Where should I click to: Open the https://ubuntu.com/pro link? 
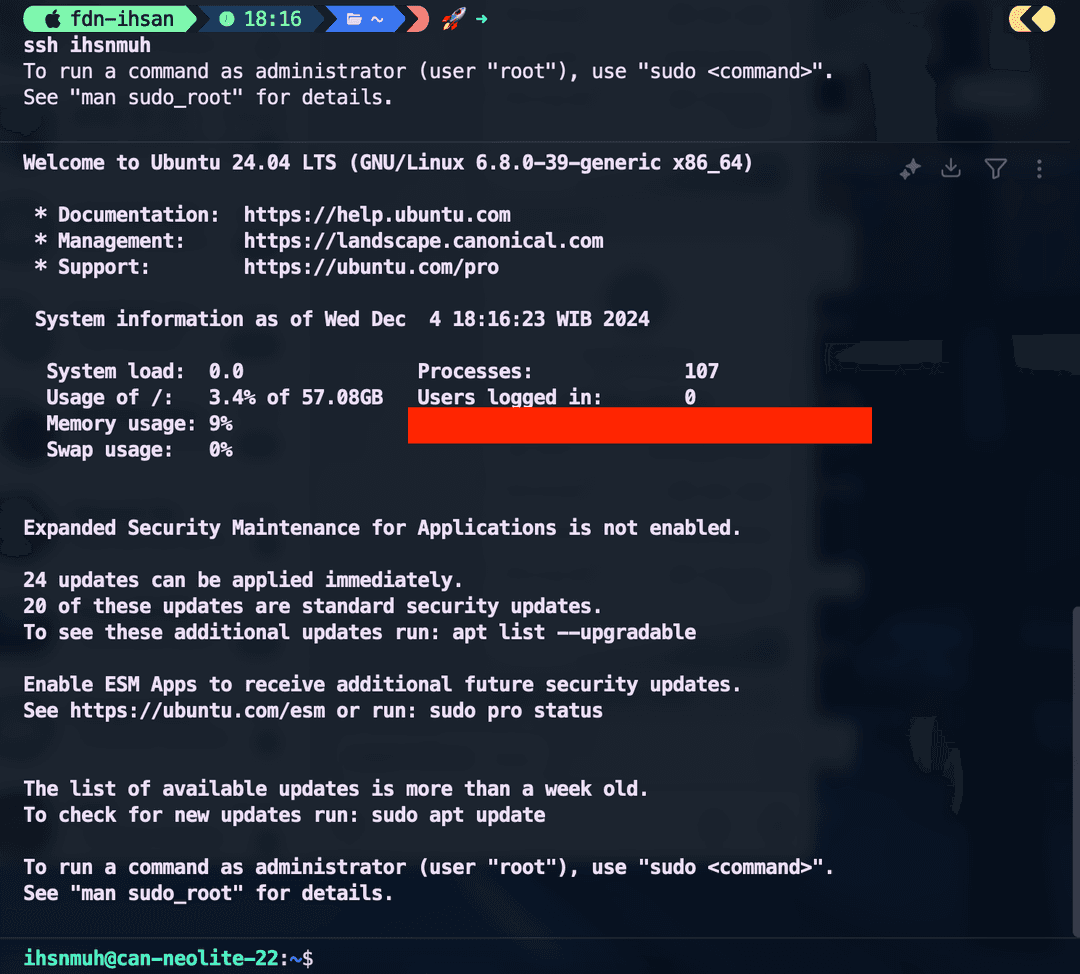click(371, 267)
